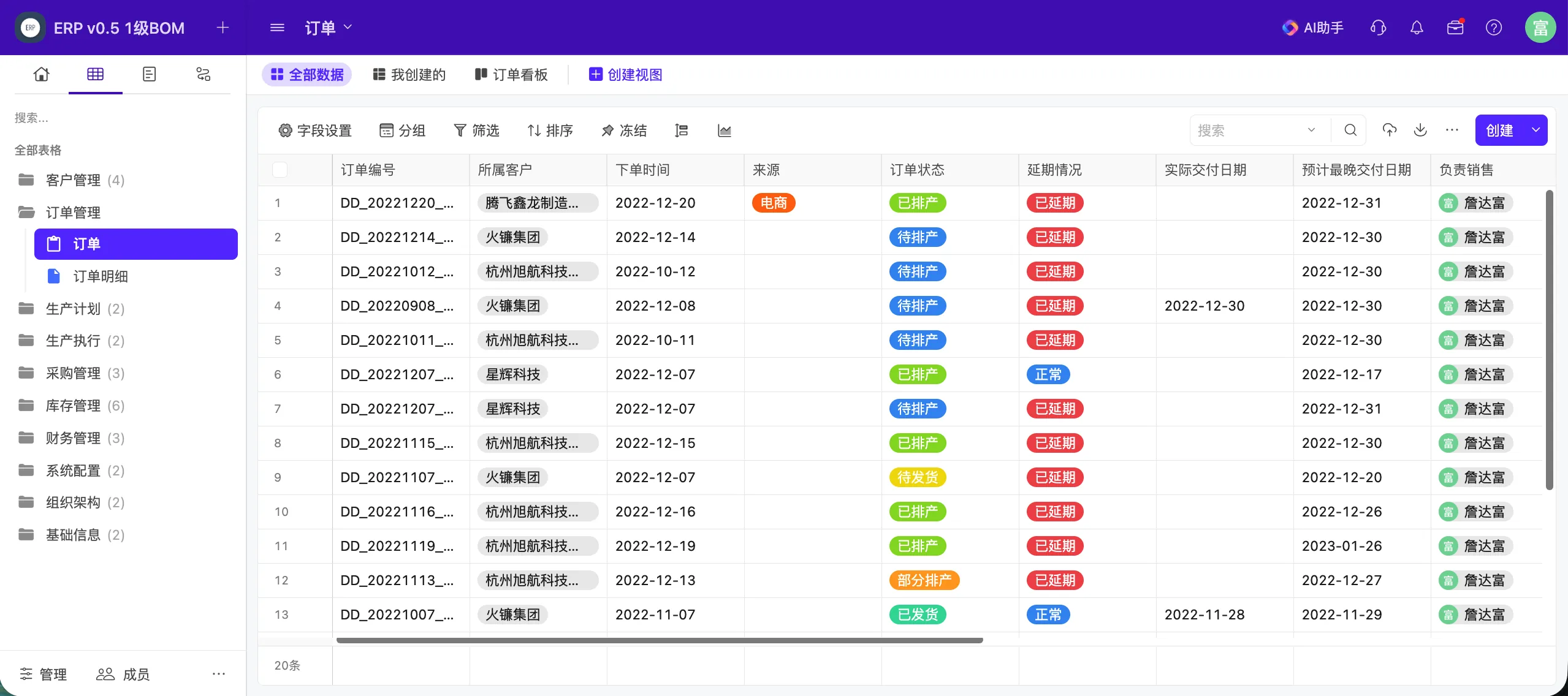Toggle the hamburger menu icon
Viewport: 1568px width, 696px height.
277,28
